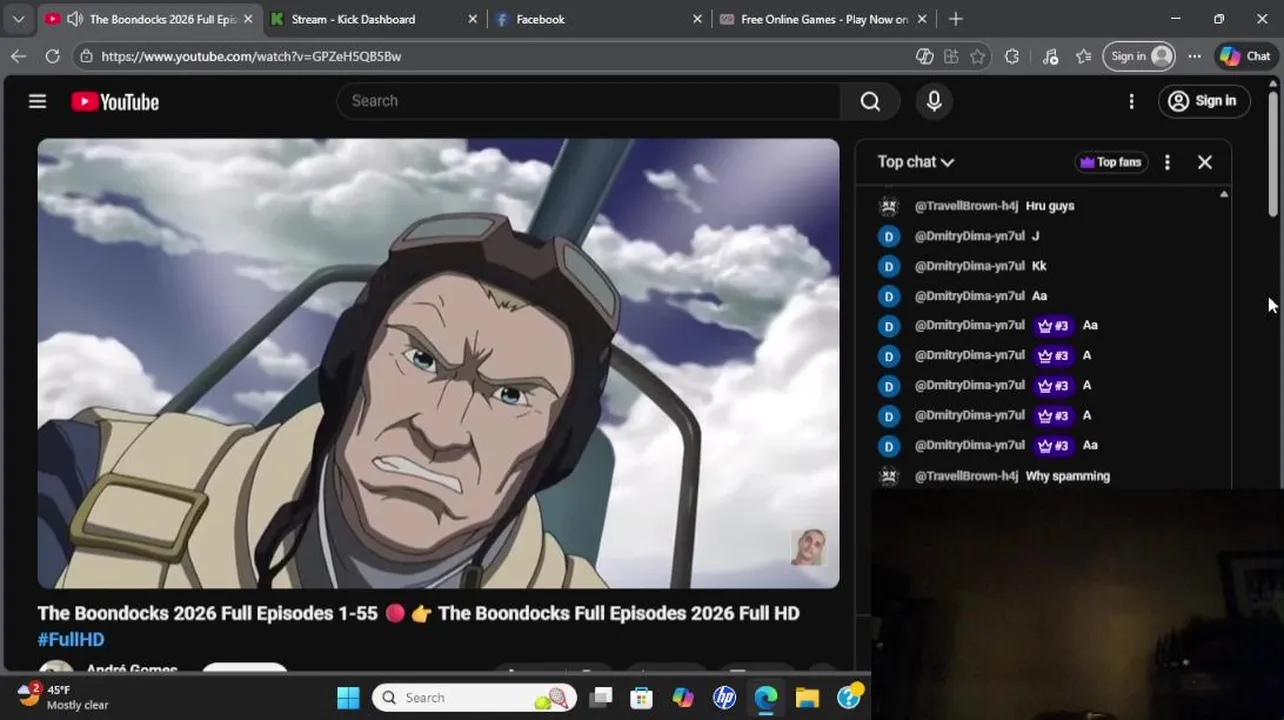The width and height of the screenshot is (1284, 720).
Task: Open Task View on the taskbar
Action: tap(600, 697)
